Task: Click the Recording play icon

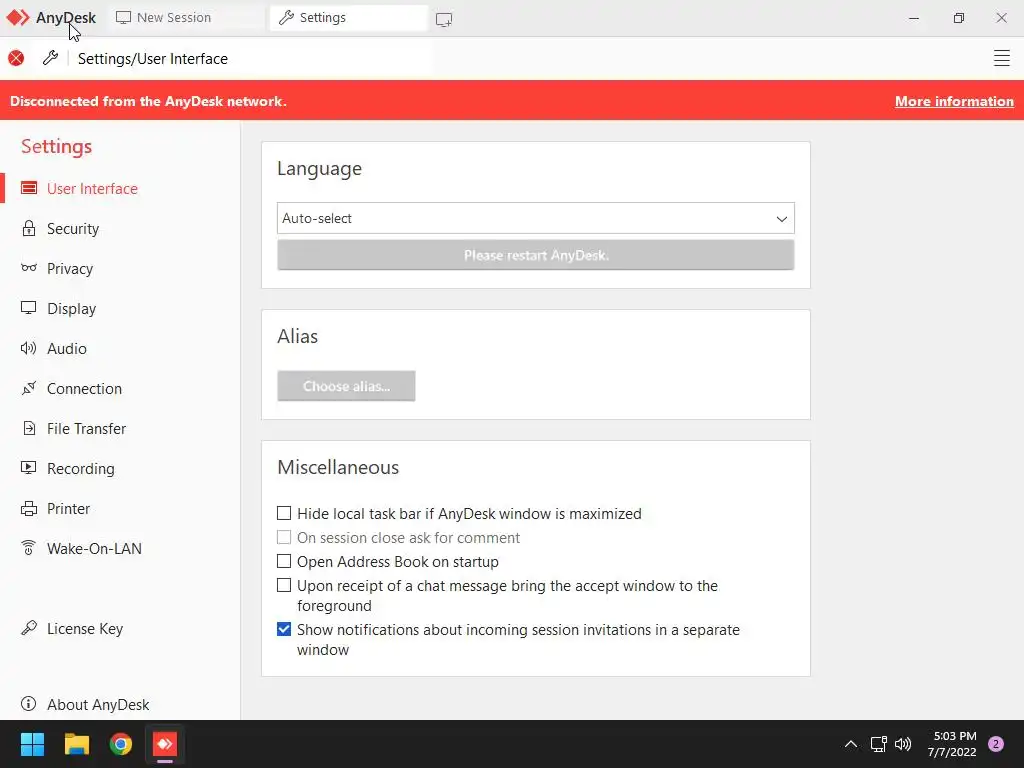Action: (x=29, y=468)
